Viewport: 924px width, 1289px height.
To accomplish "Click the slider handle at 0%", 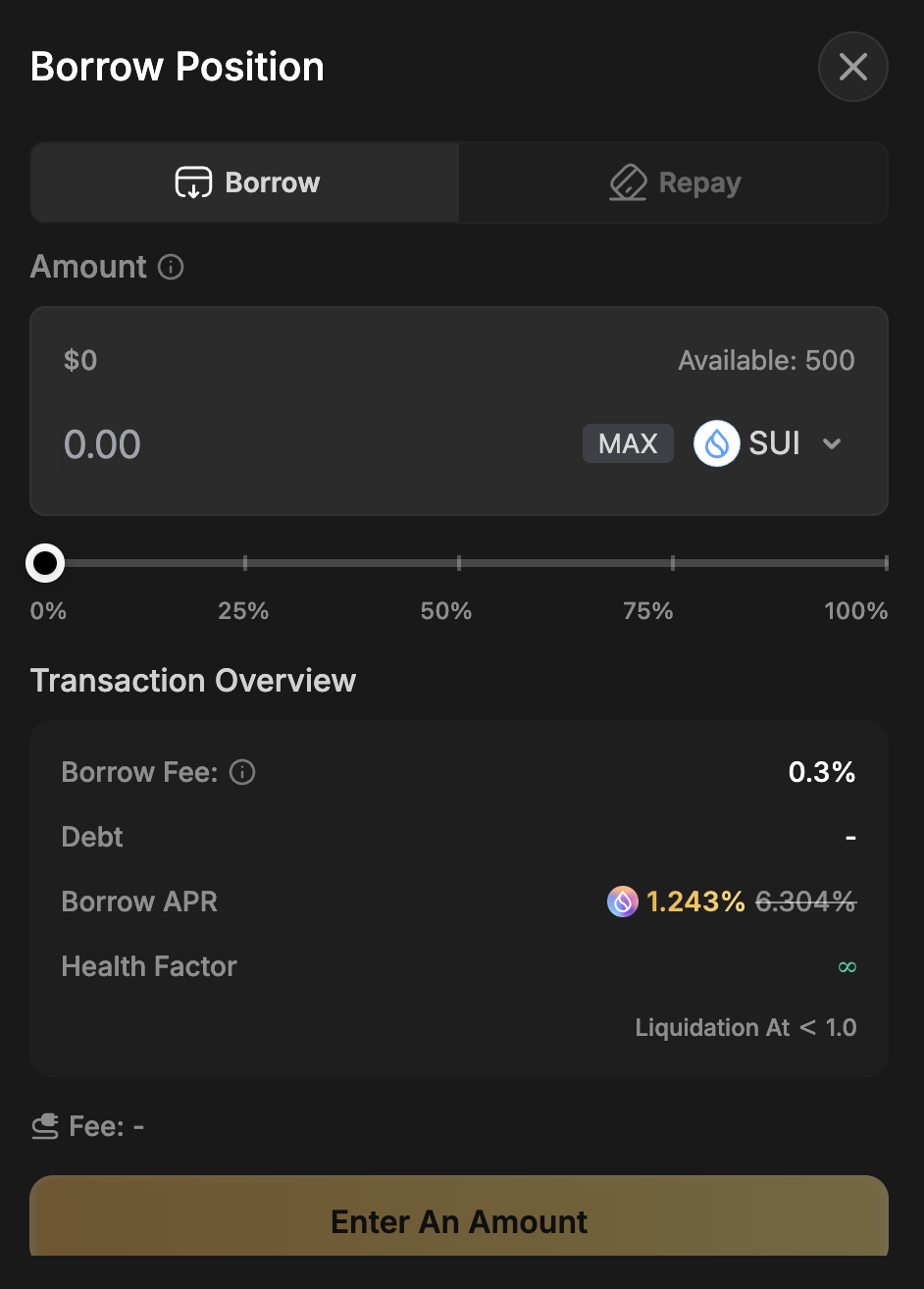I will click(45, 563).
